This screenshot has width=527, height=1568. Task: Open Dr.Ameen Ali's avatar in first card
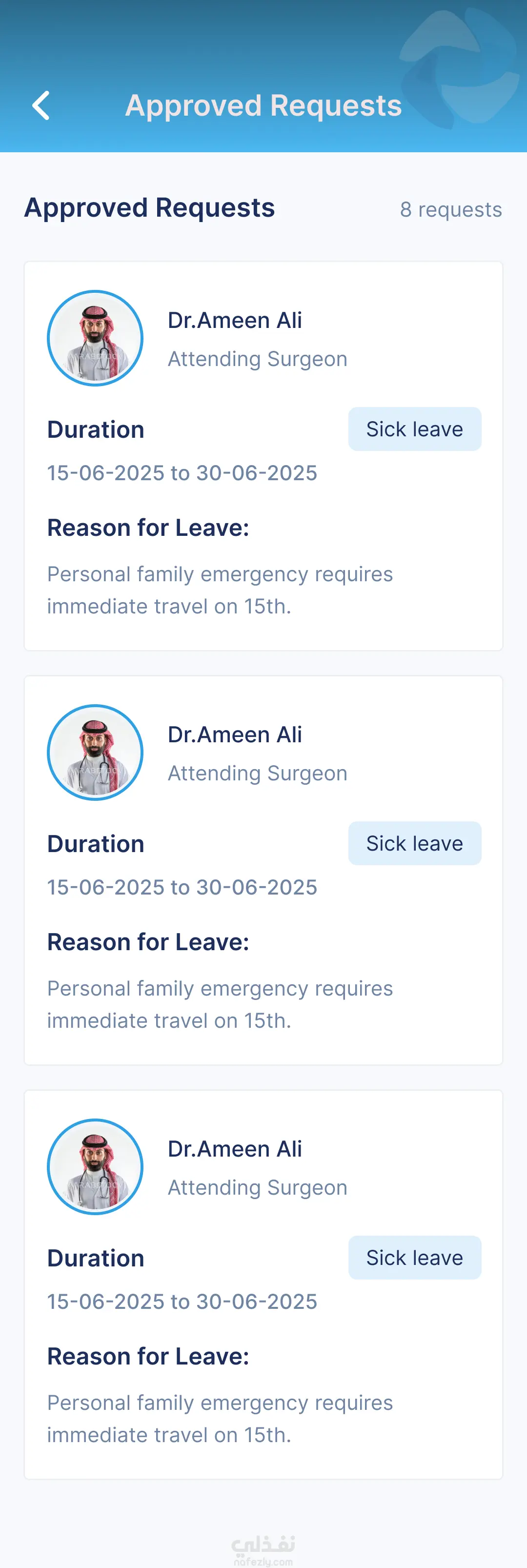(95, 338)
